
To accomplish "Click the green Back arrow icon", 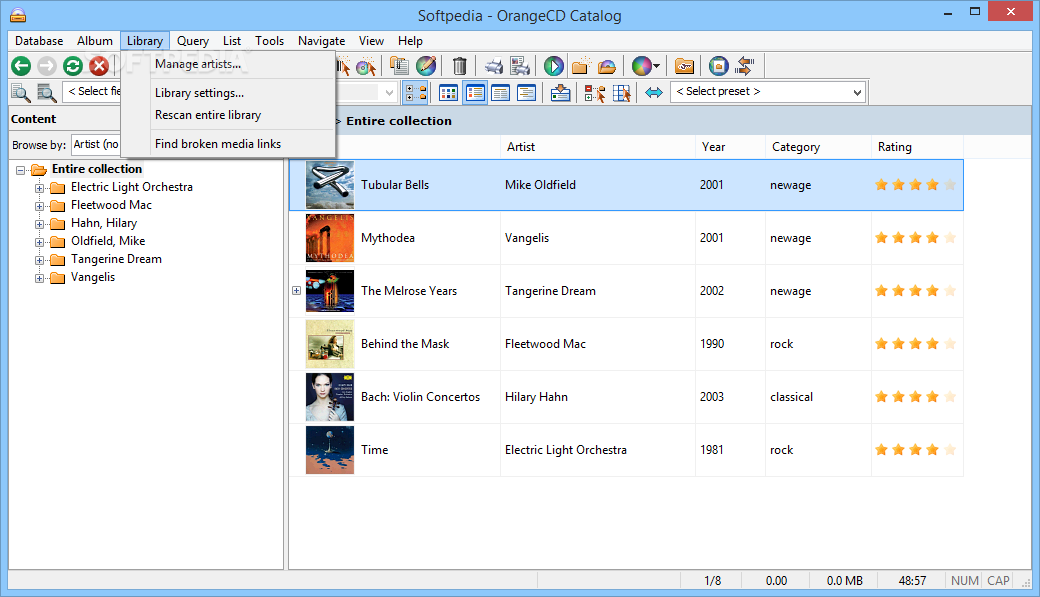I will (x=21, y=66).
